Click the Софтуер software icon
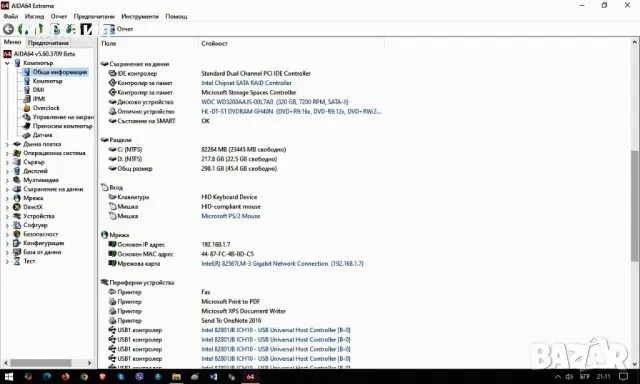The width and height of the screenshot is (640, 384). click(17, 225)
